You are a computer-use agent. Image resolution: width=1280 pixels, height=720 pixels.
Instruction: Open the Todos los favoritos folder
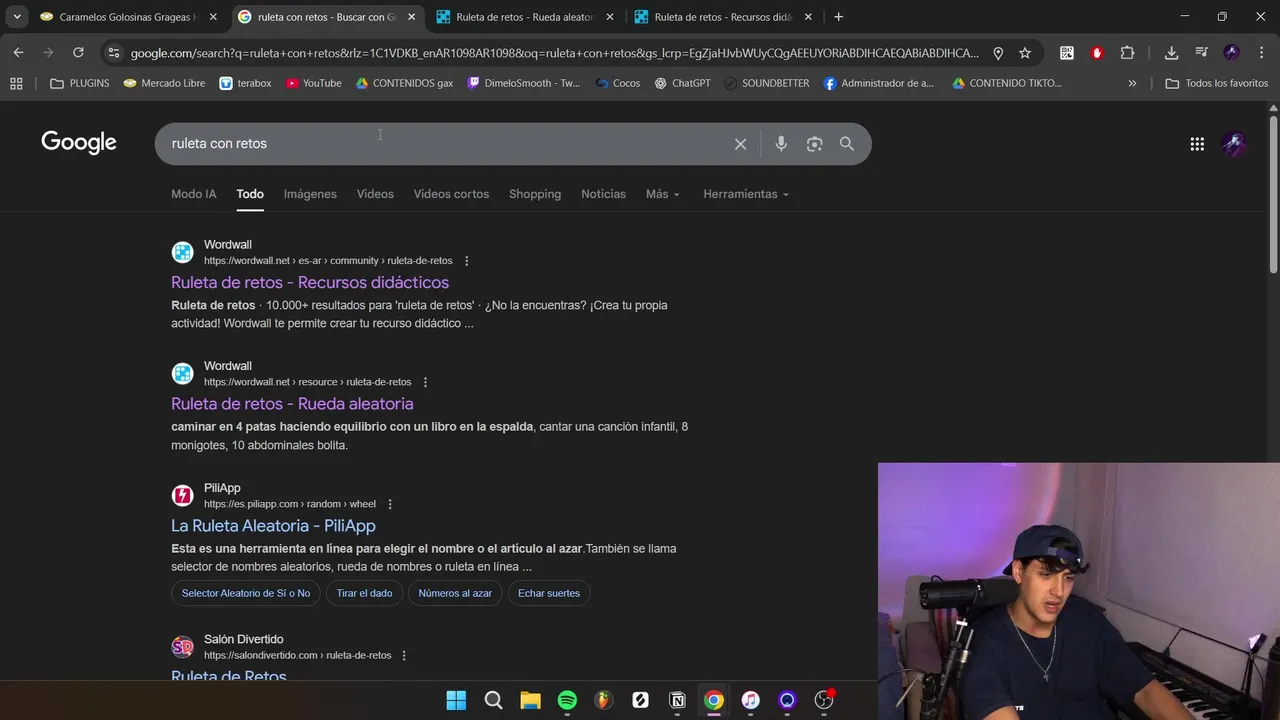1216,83
